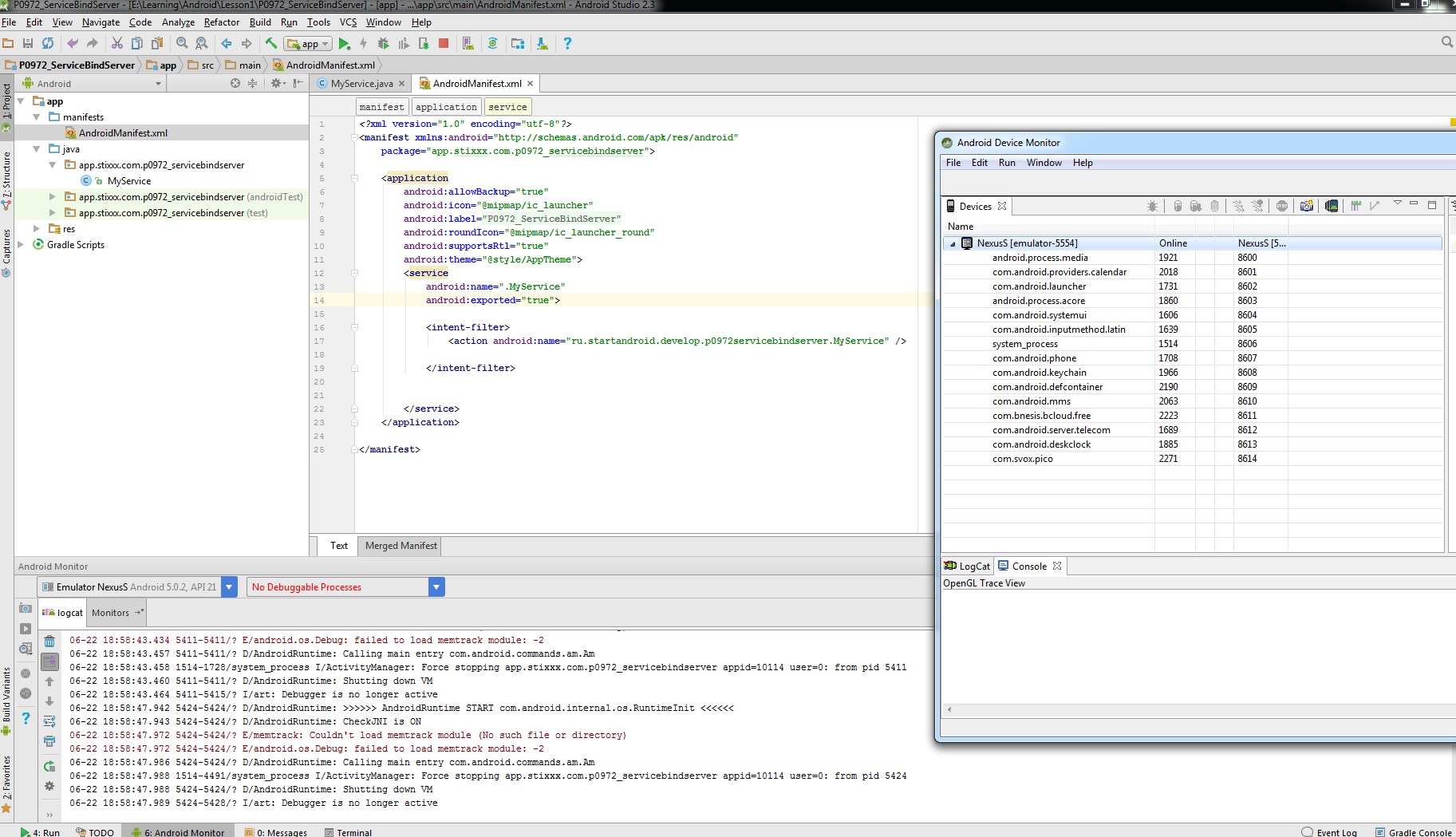Open Device Monitor Window menu
Screen dimensions: 1456x837
coord(1044,163)
